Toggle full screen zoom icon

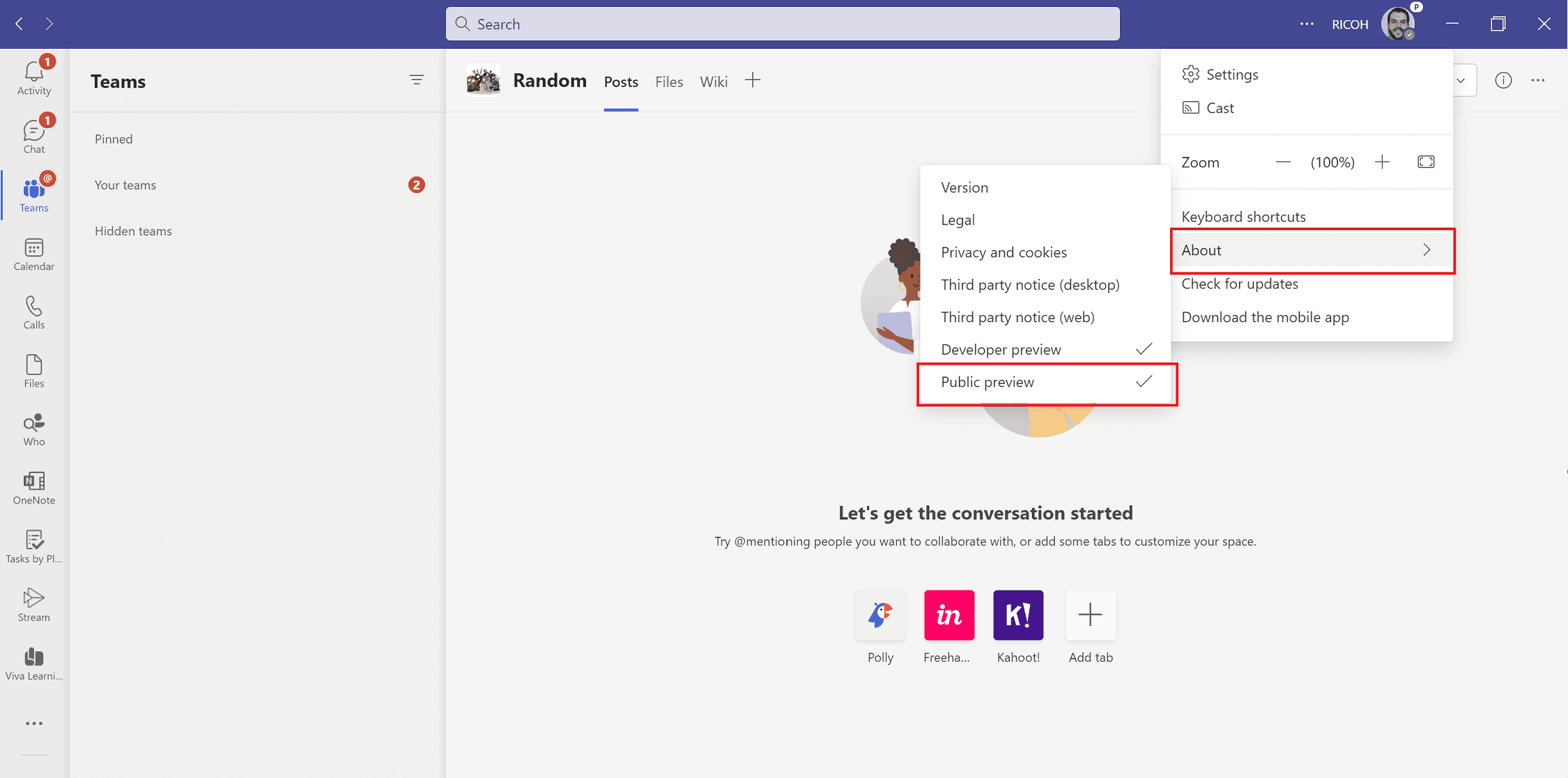[1426, 162]
